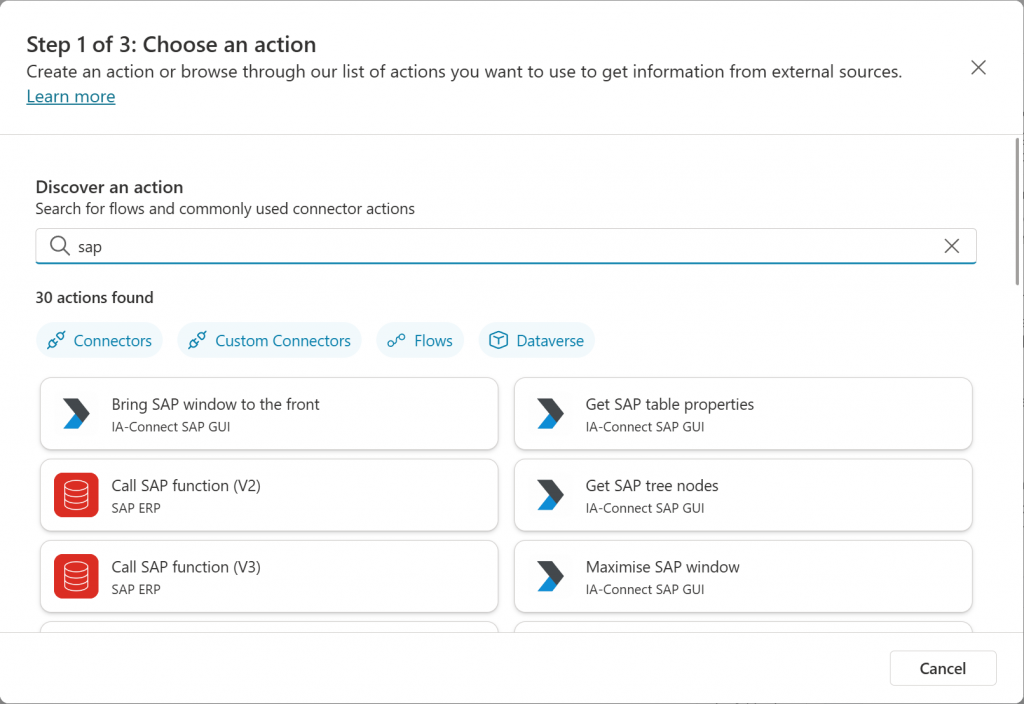1024x704 pixels.
Task: Close the Choose an action dialog
Action: (x=978, y=67)
